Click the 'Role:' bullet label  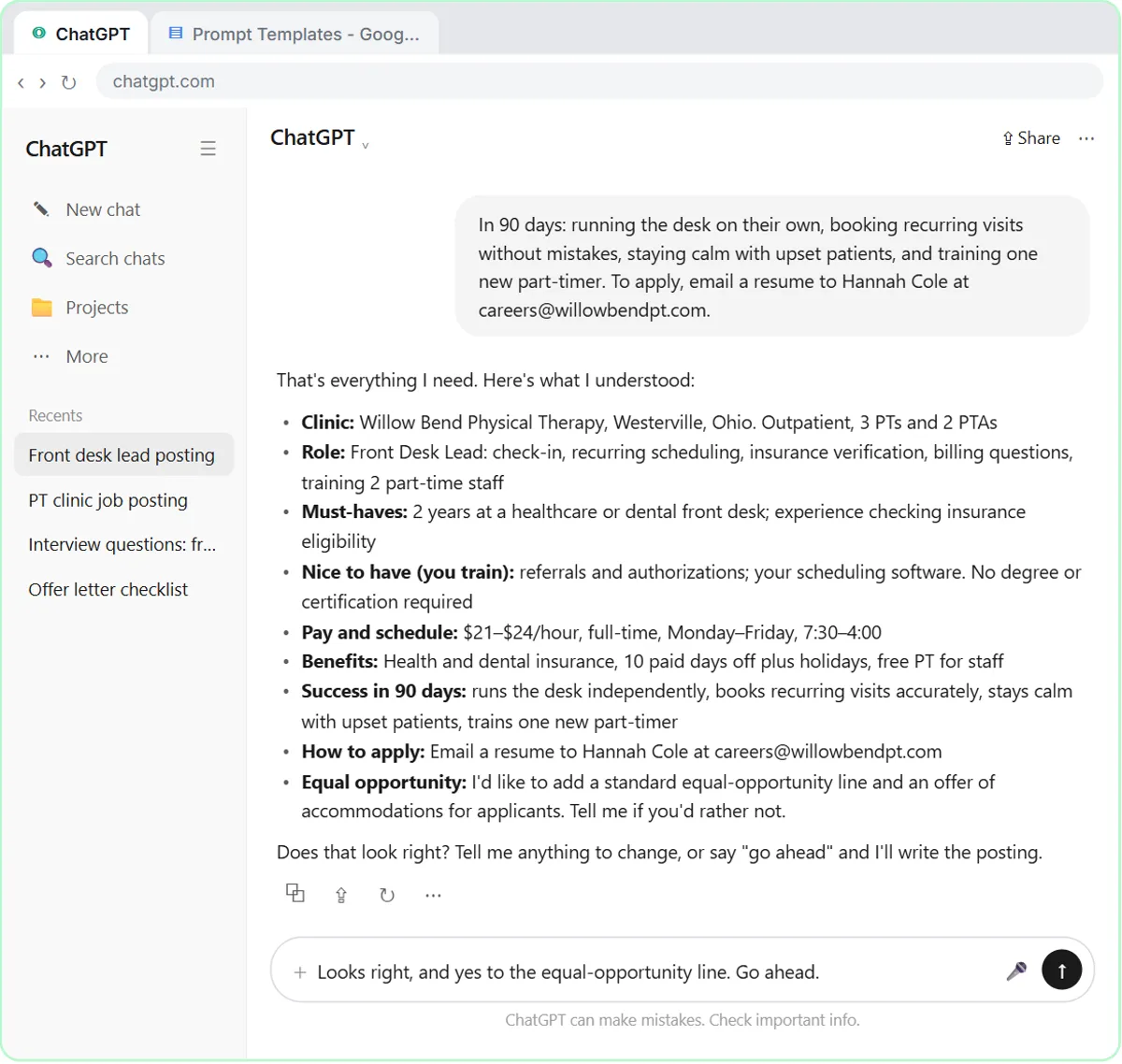click(324, 453)
